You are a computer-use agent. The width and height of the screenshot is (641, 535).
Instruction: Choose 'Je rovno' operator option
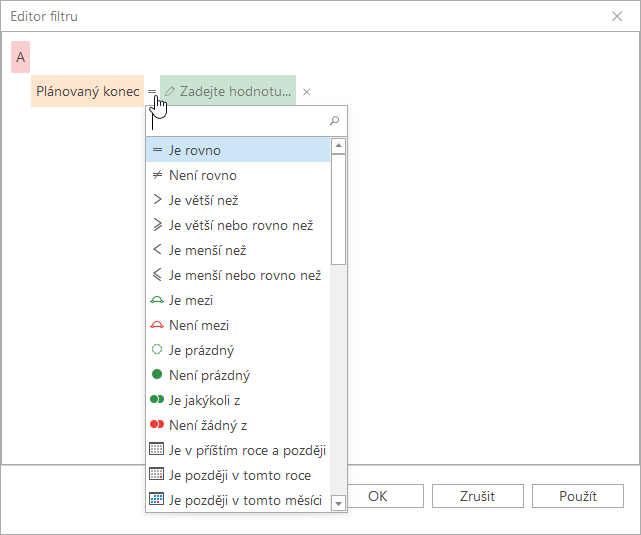(238, 150)
